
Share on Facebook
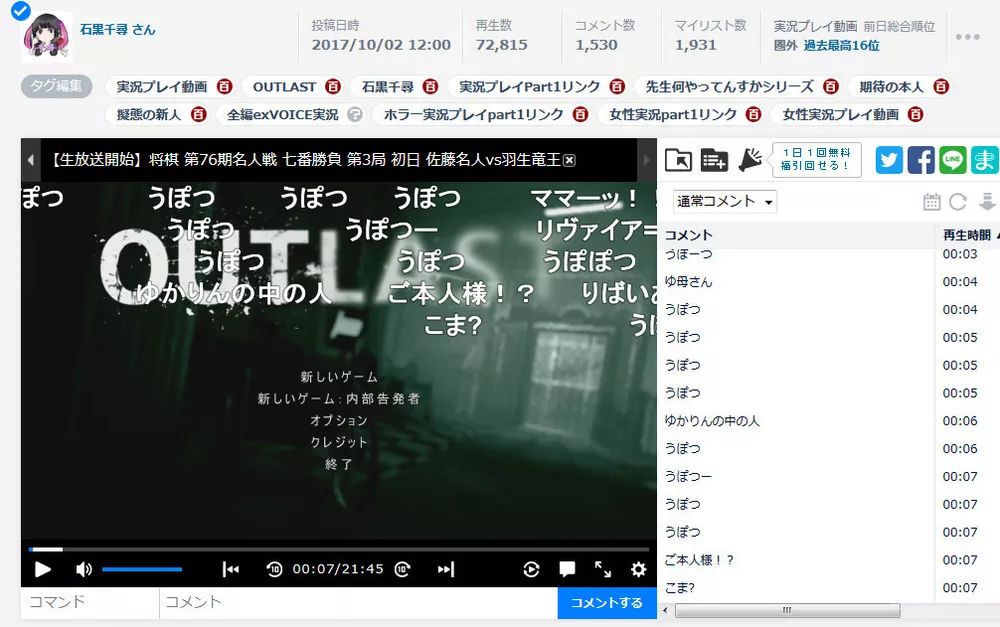click(921, 160)
